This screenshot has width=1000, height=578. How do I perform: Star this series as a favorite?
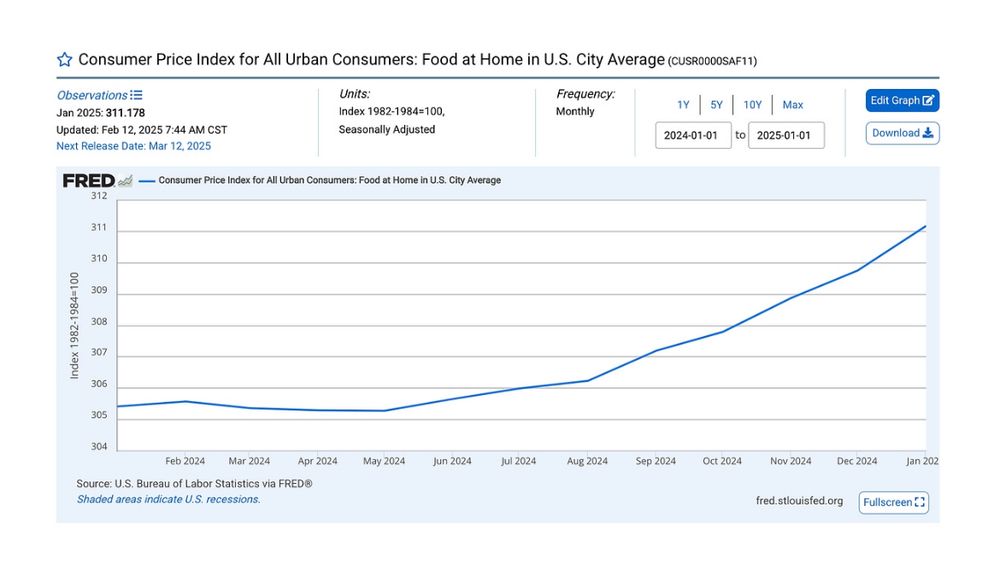(65, 60)
